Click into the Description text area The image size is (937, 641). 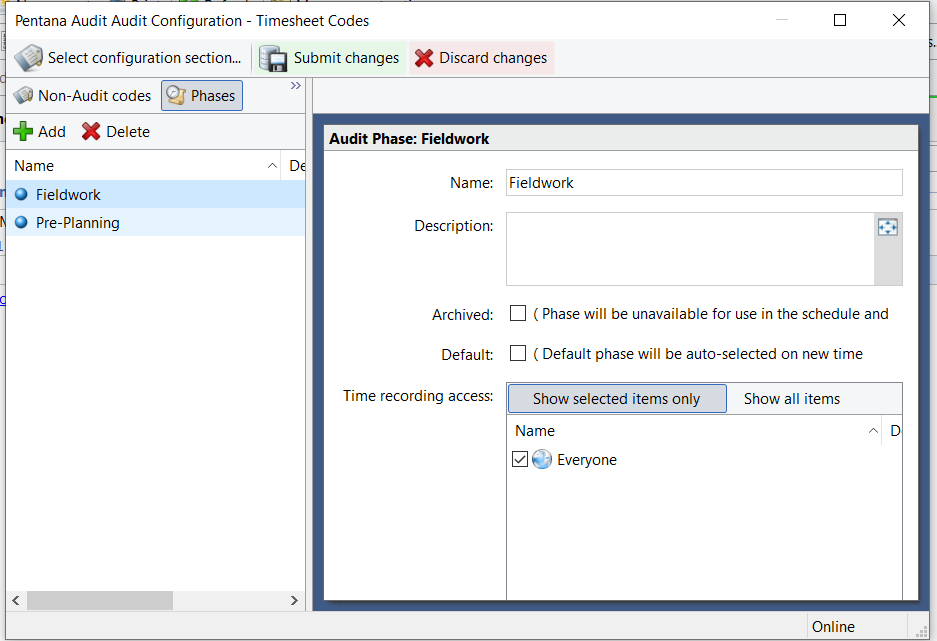coord(690,249)
